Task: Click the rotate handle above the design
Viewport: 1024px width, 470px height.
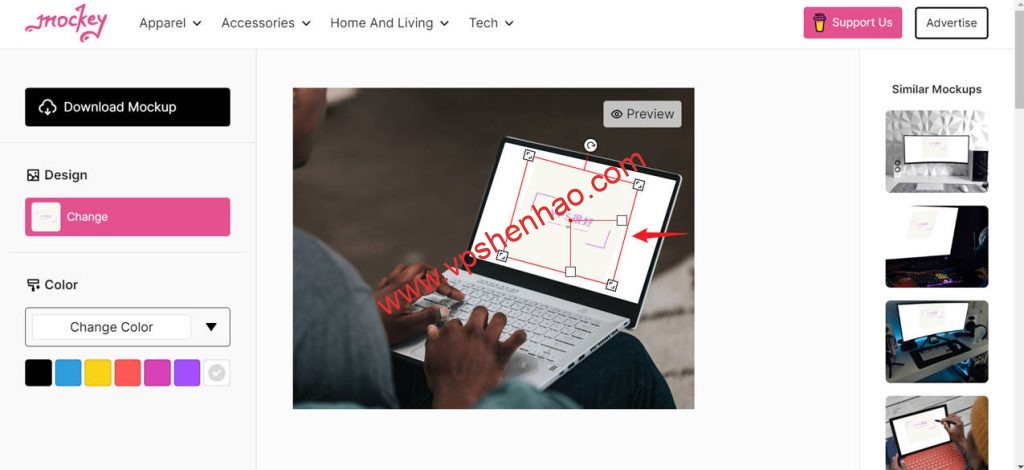Action: (590, 146)
